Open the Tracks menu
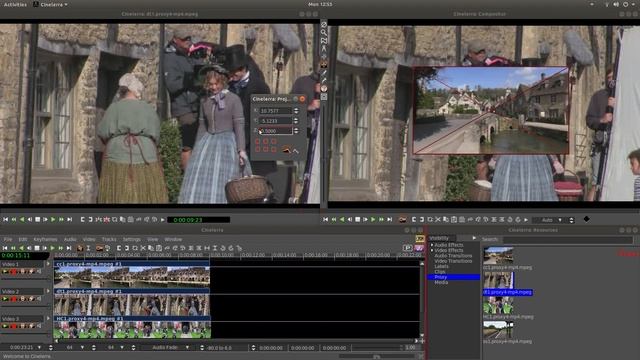The width and height of the screenshot is (640, 360). [x=109, y=239]
